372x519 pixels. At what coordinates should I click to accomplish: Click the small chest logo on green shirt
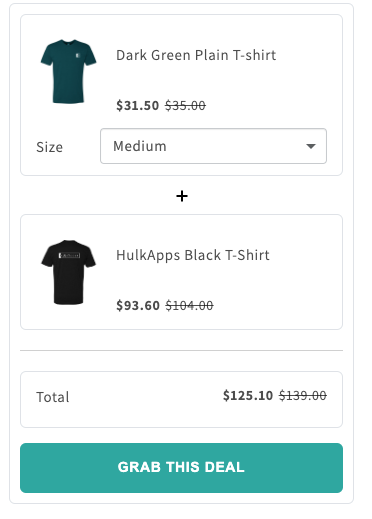[78, 55]
